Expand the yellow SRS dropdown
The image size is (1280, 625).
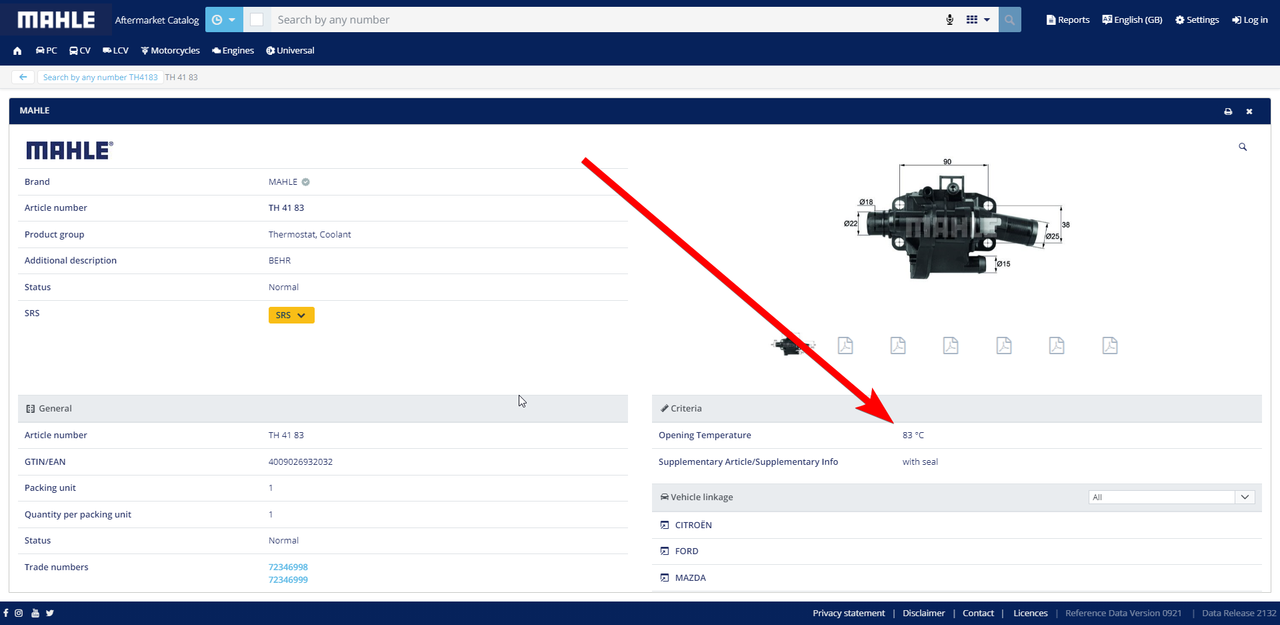[x=291, y=315]
